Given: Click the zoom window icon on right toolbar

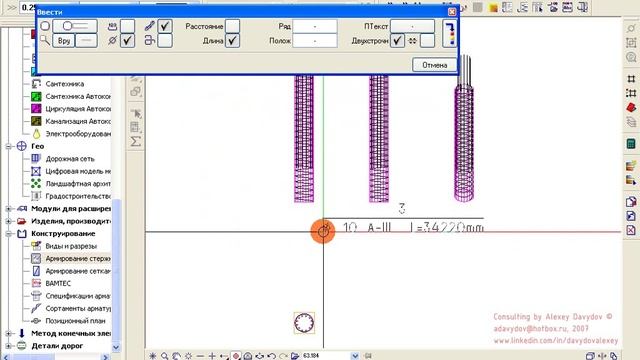Looking at the screenshot, I should tap(631, 58).
